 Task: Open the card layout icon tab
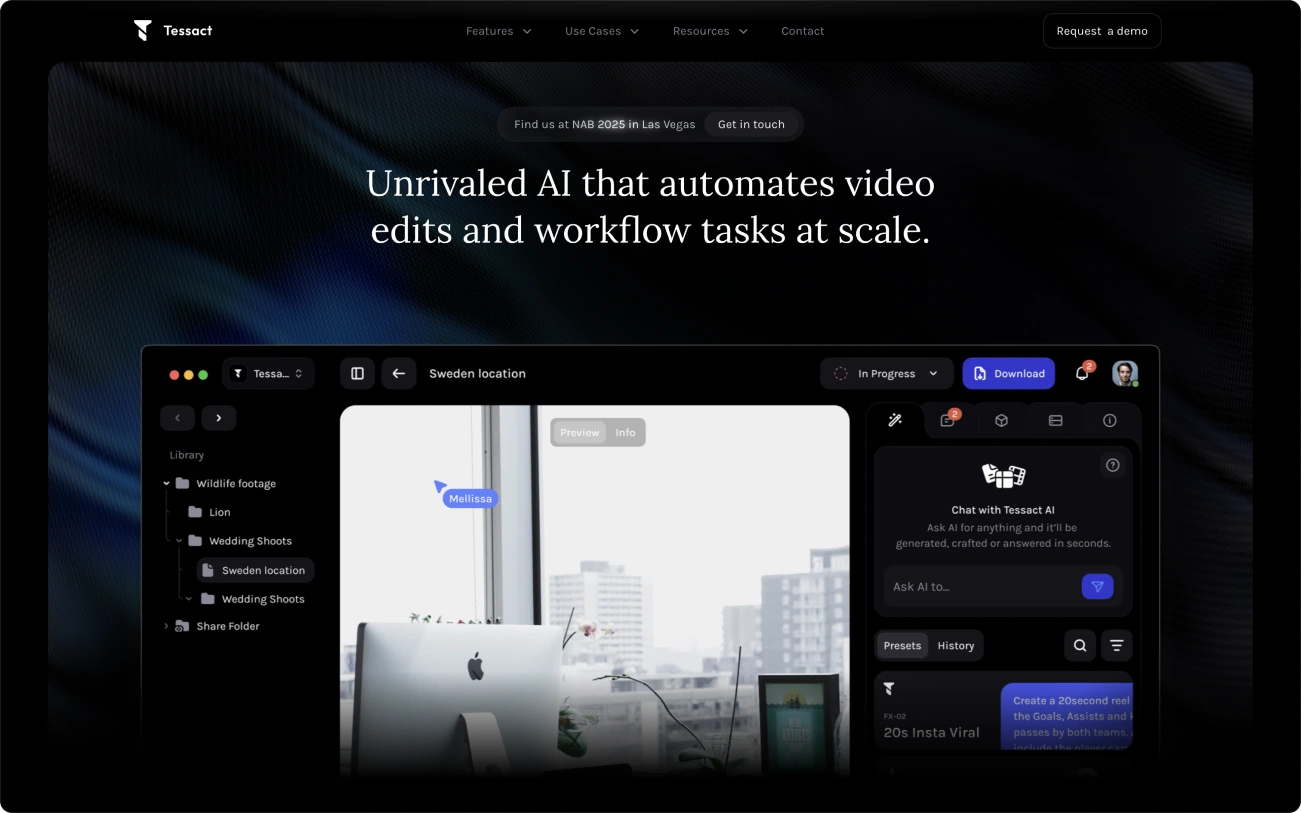tap(1055, 421)
